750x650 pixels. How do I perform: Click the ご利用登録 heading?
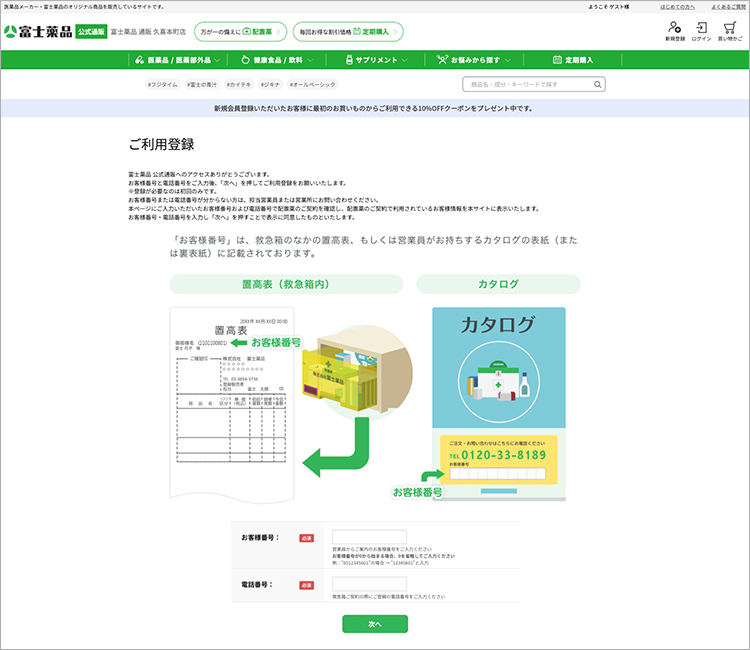click(x=162, y=144)
